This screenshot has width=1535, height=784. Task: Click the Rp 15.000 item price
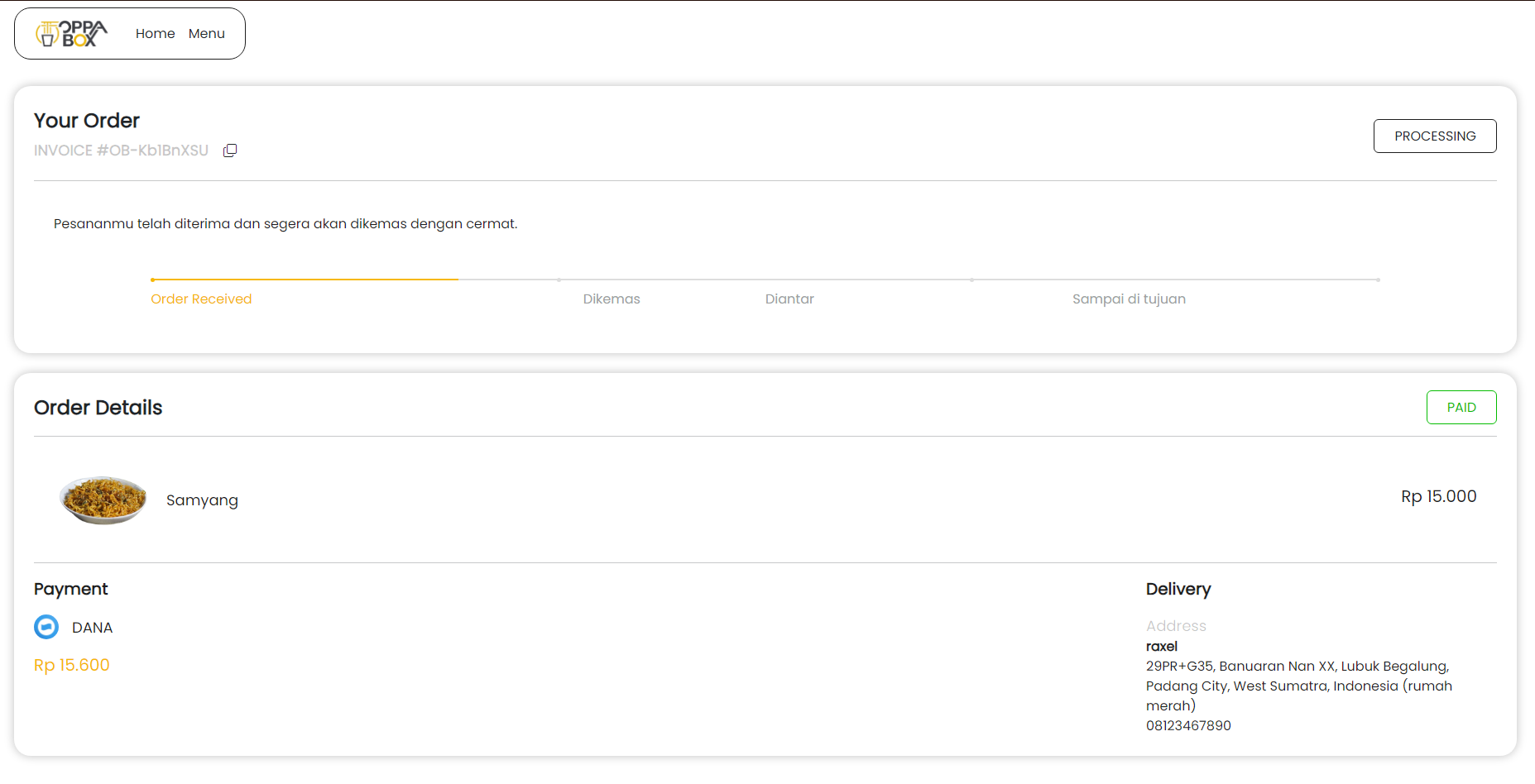1438,496
